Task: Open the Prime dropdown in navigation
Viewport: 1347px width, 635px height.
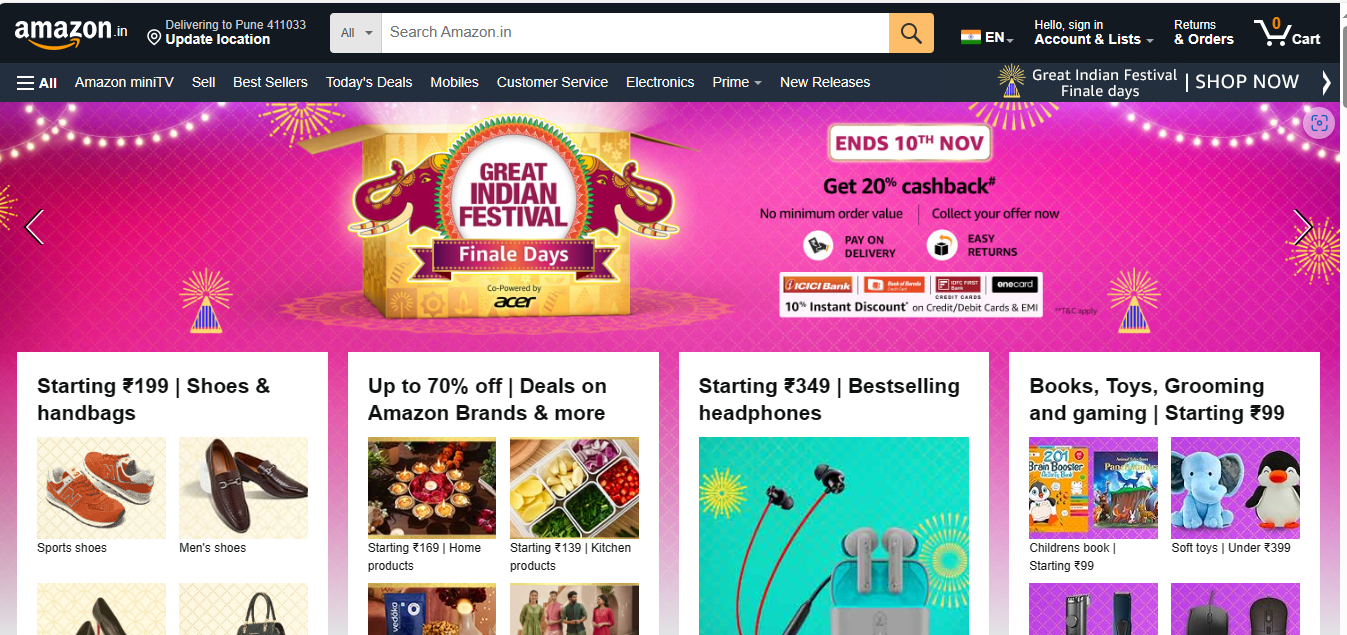Action: pos(737,82)
